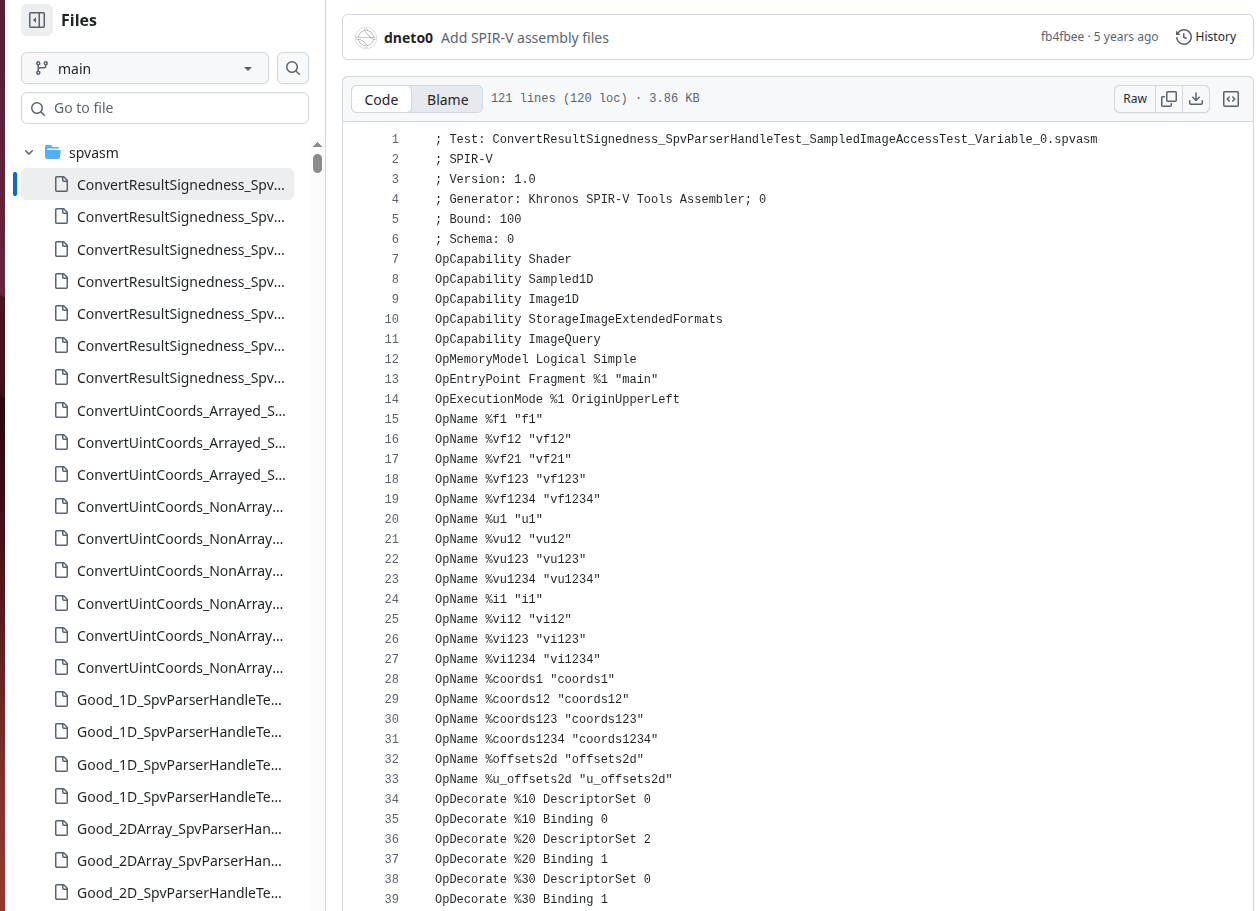The image size is (1256, 911).
Task: Collapse the spvasm folder chevron
Action: tap(29, 153)
